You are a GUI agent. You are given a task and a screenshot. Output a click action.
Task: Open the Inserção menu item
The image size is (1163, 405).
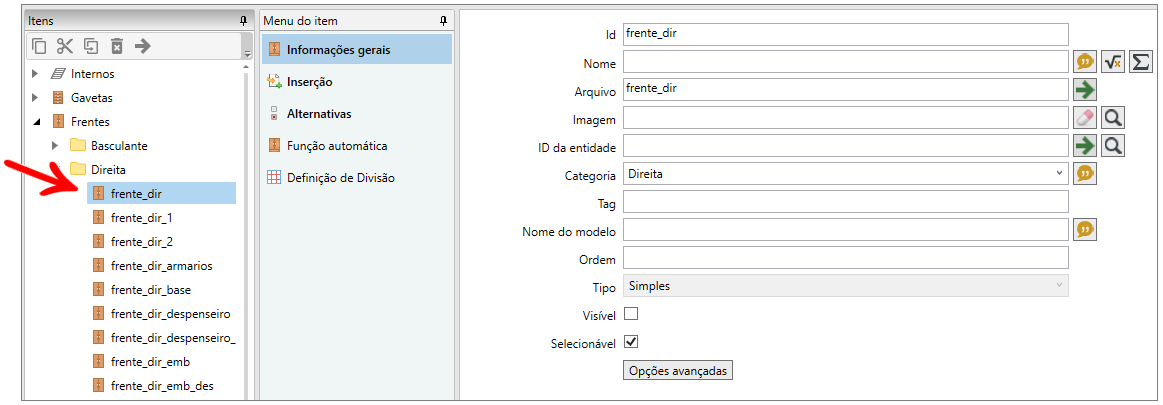click(x=309, y=82)
